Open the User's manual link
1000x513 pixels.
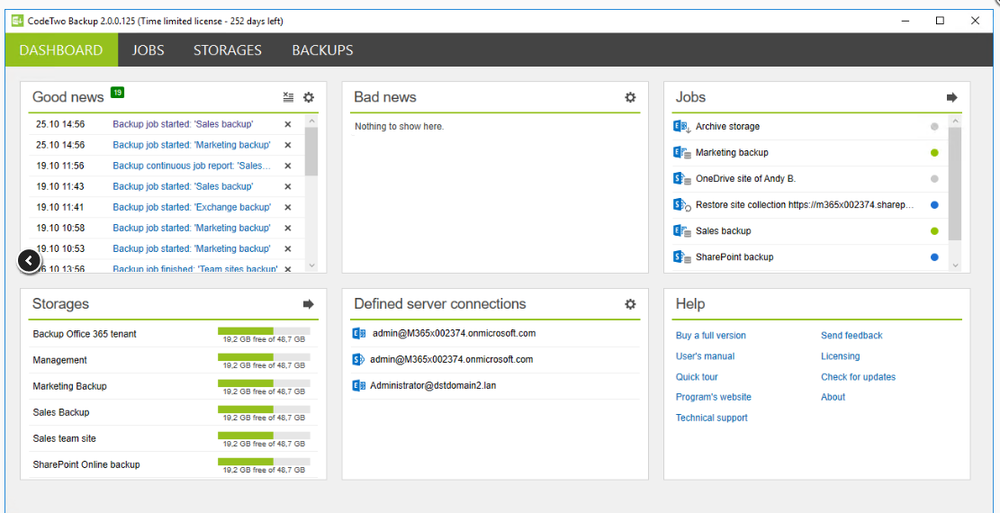pyautogui.click(x=705, y=356)
